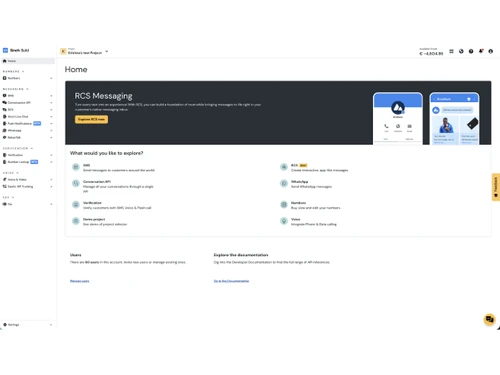
Task: Click the second phone mockup in banner
Action: tap(454, 119)
